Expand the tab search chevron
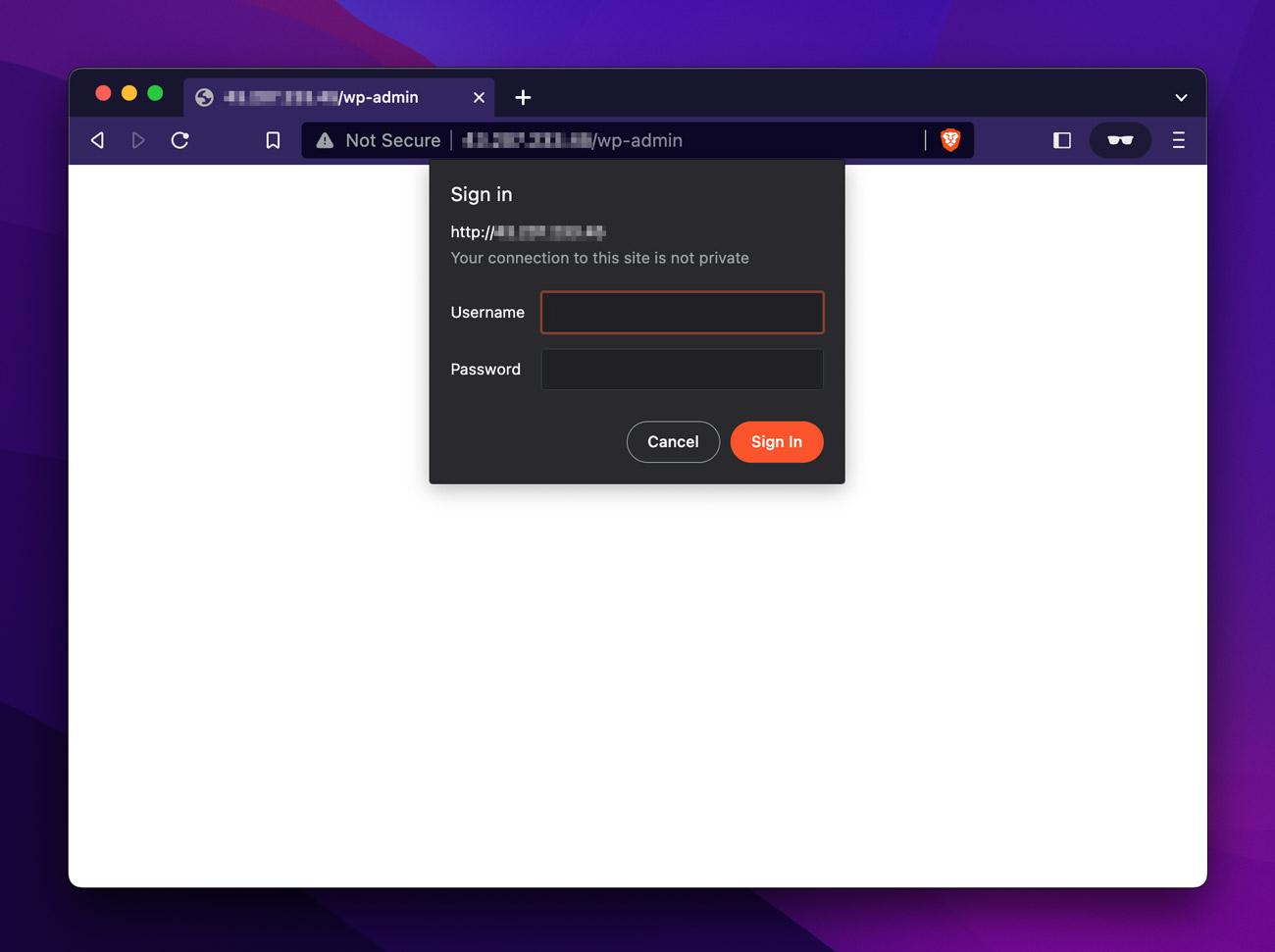 click(1181, 97)
